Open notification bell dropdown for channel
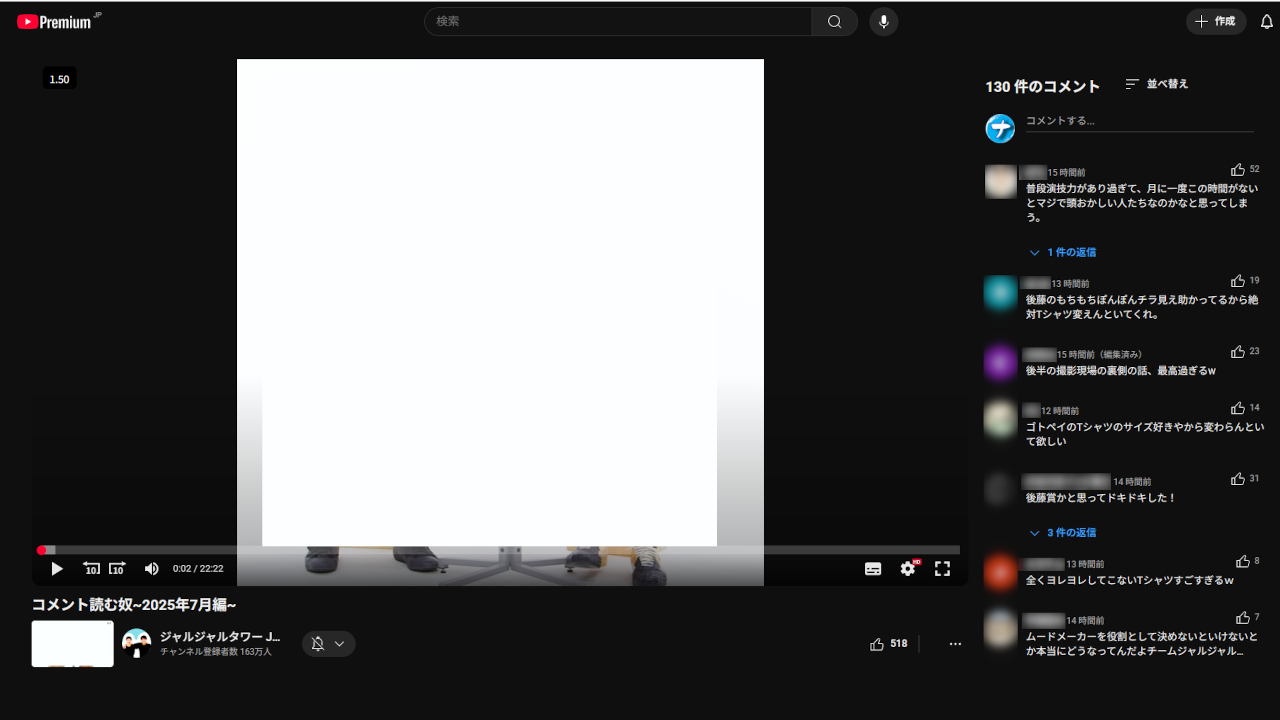1280x720 pixels. click(328, 644)
